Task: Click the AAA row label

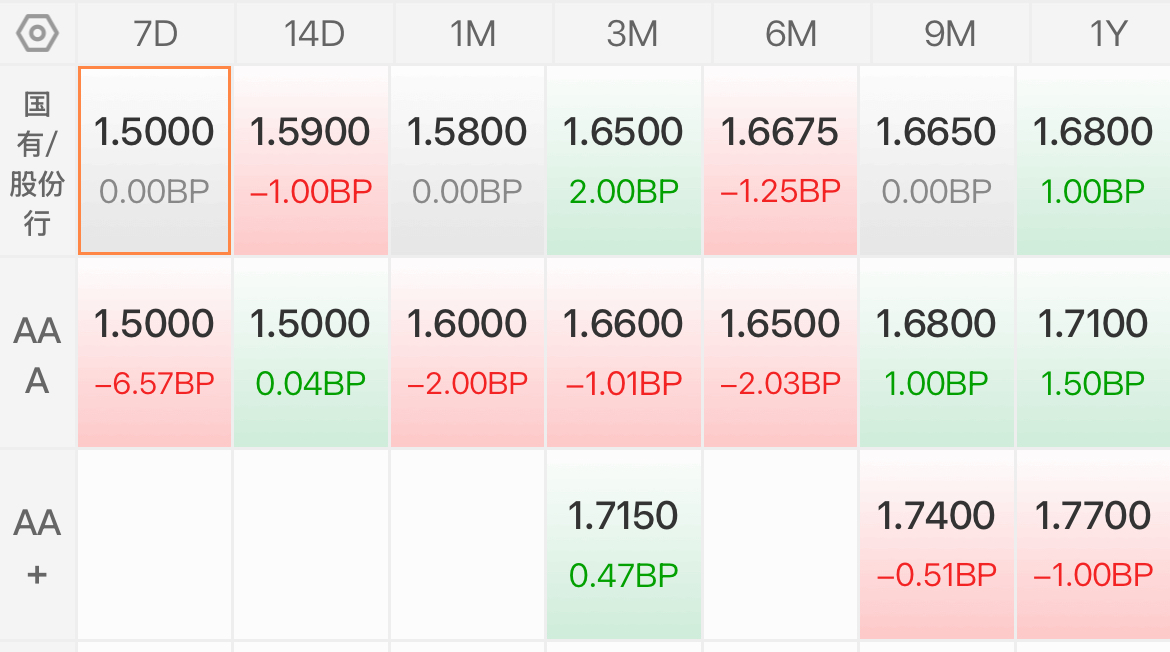Action: [37, 354]
